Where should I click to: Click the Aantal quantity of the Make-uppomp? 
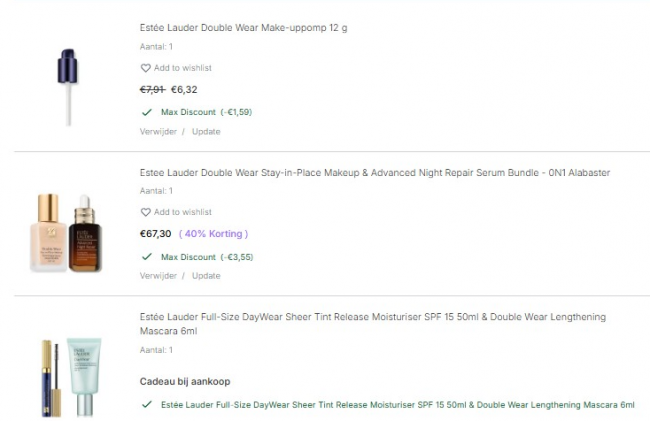tap(156, 47)
